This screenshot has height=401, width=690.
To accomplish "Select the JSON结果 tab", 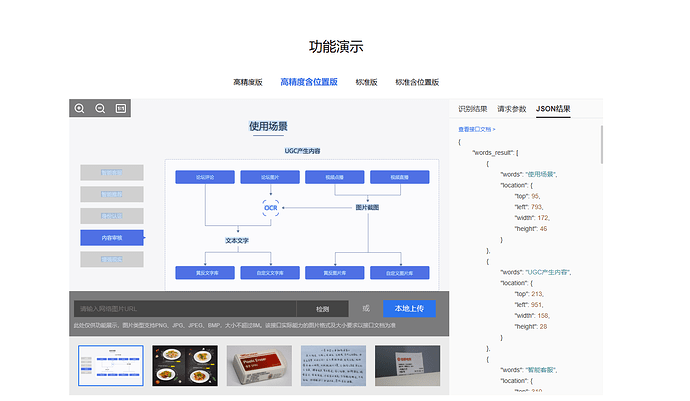I will [553, 108].
